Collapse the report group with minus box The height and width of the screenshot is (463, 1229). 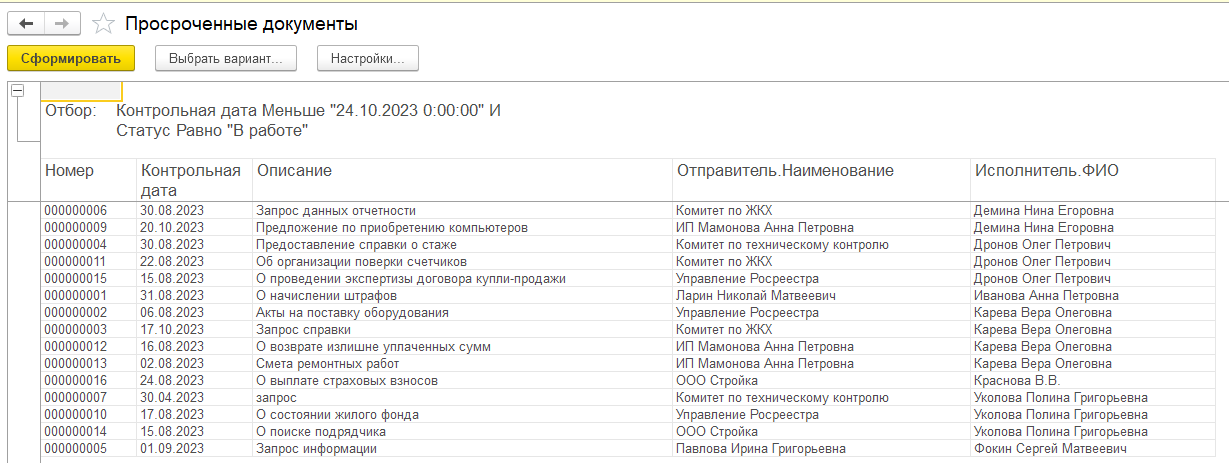(x=17, y=91)
